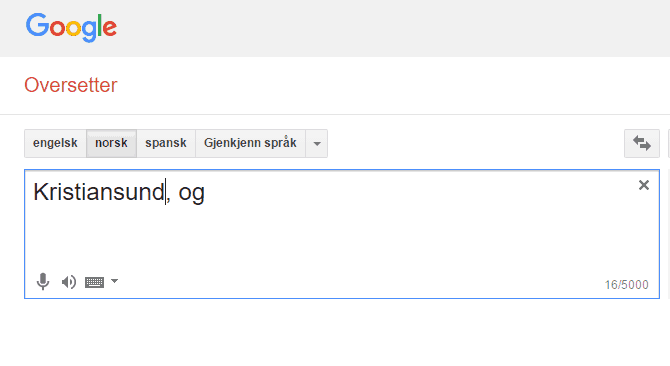Click the 16/5000 character counter
The height and width of the screenshot is (366, 670).
click(626, 284)
